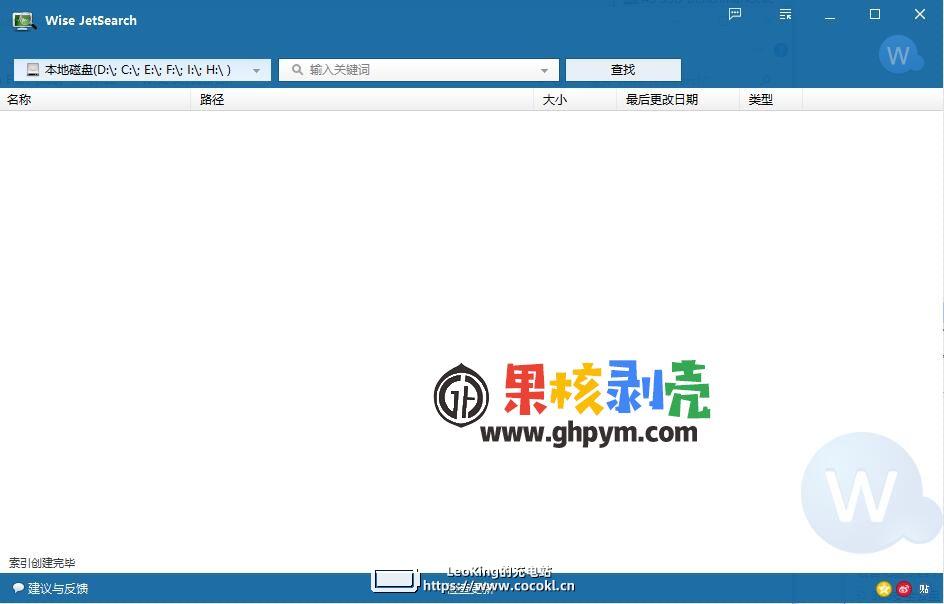Maximize the Wise JetSearch window

pyautogui.click(x=875, y=14)
